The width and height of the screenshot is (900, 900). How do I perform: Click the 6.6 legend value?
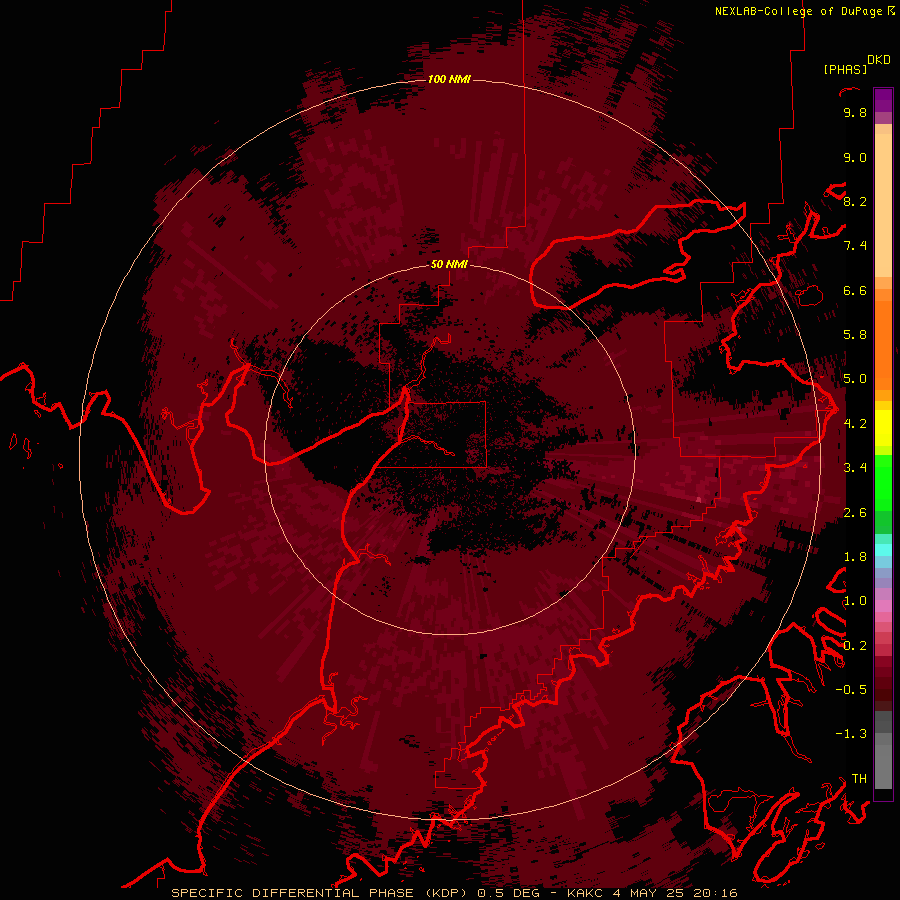[855, 290]
